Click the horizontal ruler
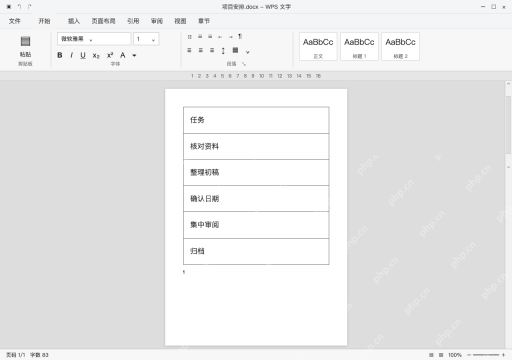 [x=256, y=76]
